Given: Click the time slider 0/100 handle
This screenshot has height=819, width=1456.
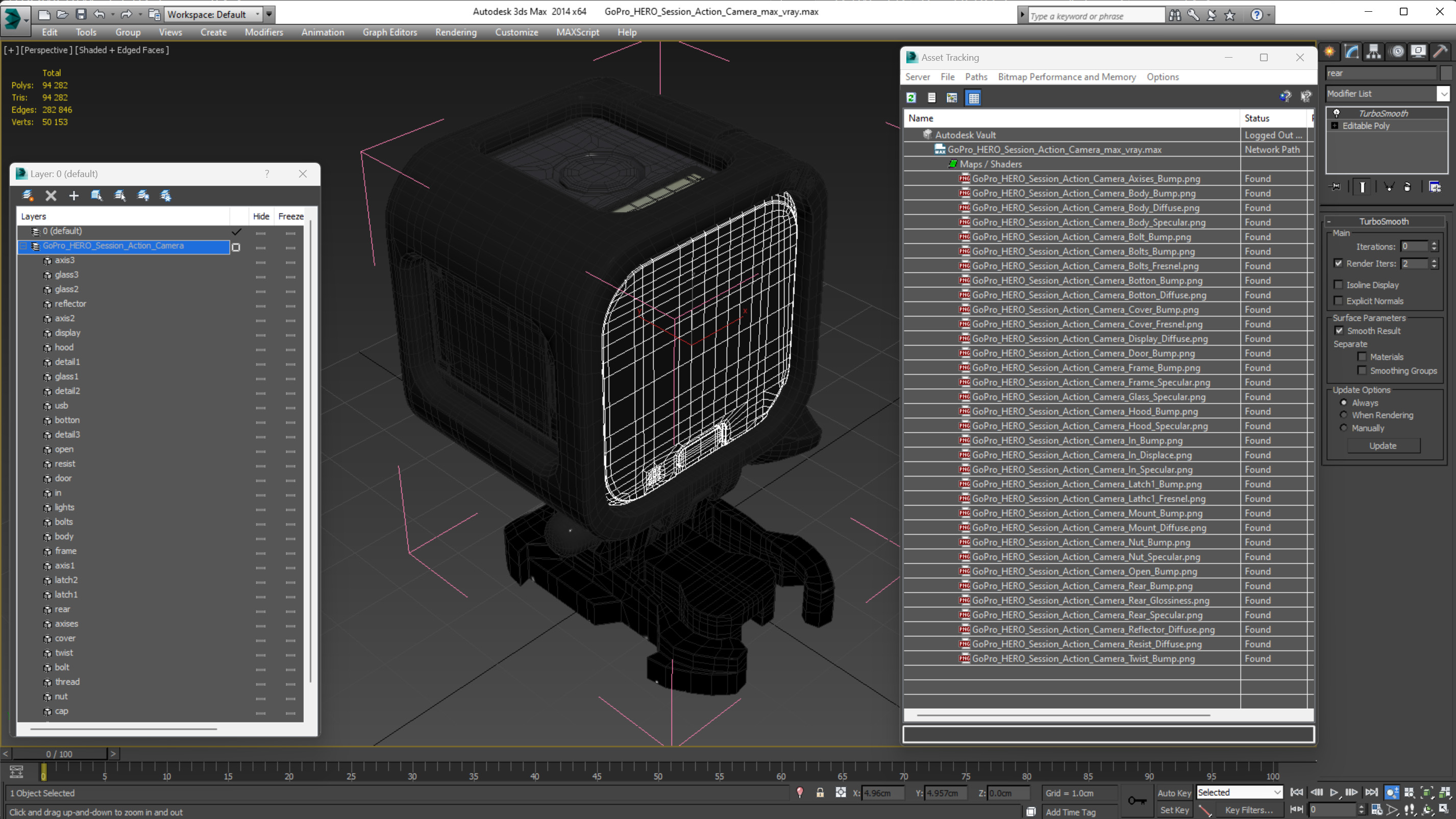Looking at the screenshot, I should click(x=59, y=754).
